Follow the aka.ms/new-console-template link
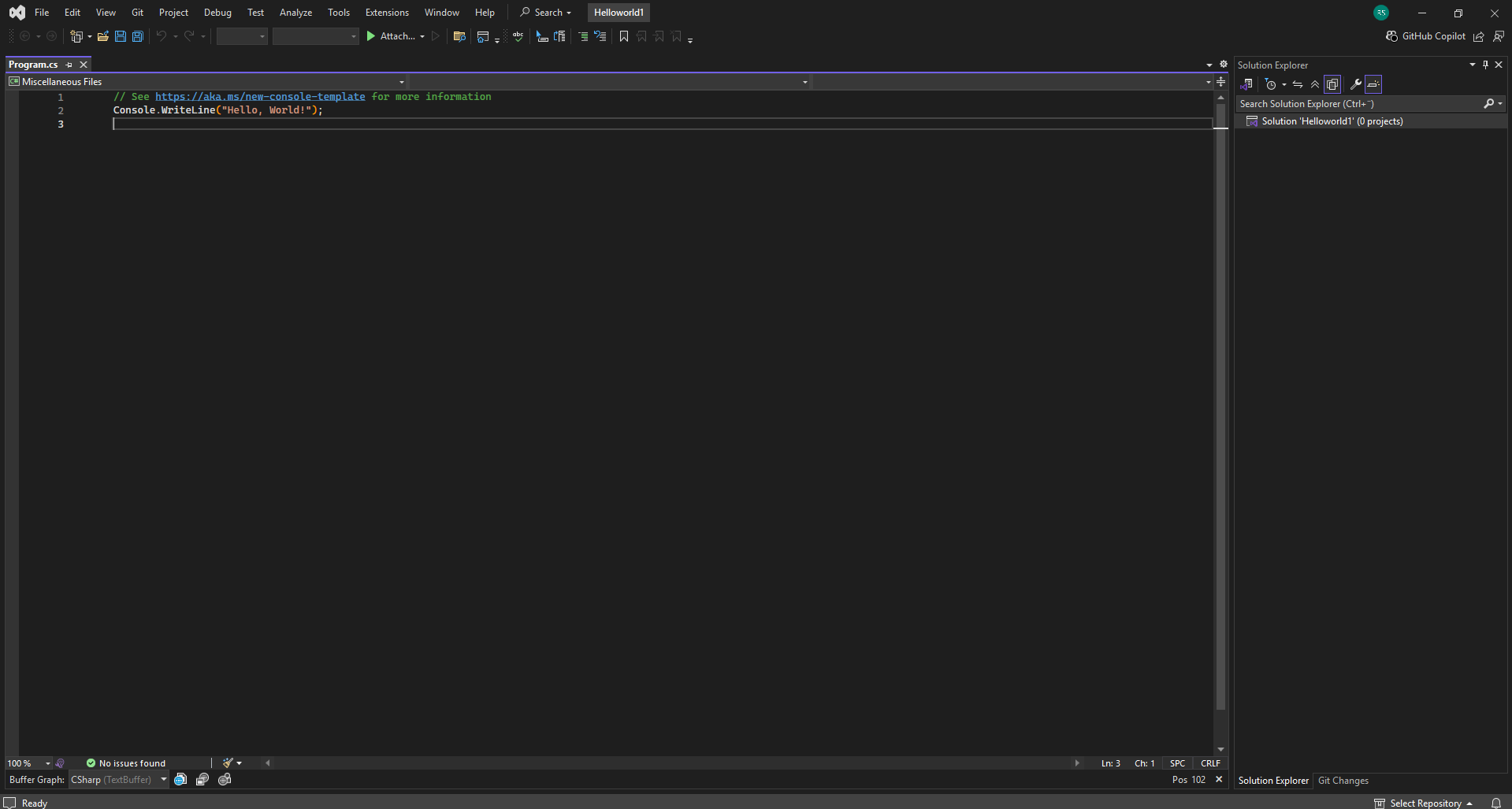This screenshot has height=809, width=1512. (260, 97)
